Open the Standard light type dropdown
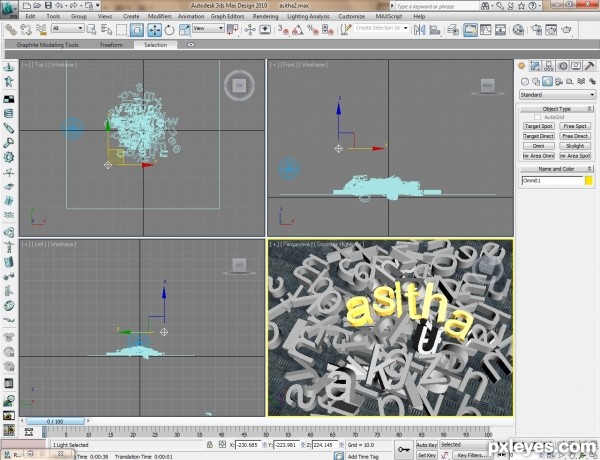Image resolution: width=600 pixels, height=460 pixels. (557, 95)
